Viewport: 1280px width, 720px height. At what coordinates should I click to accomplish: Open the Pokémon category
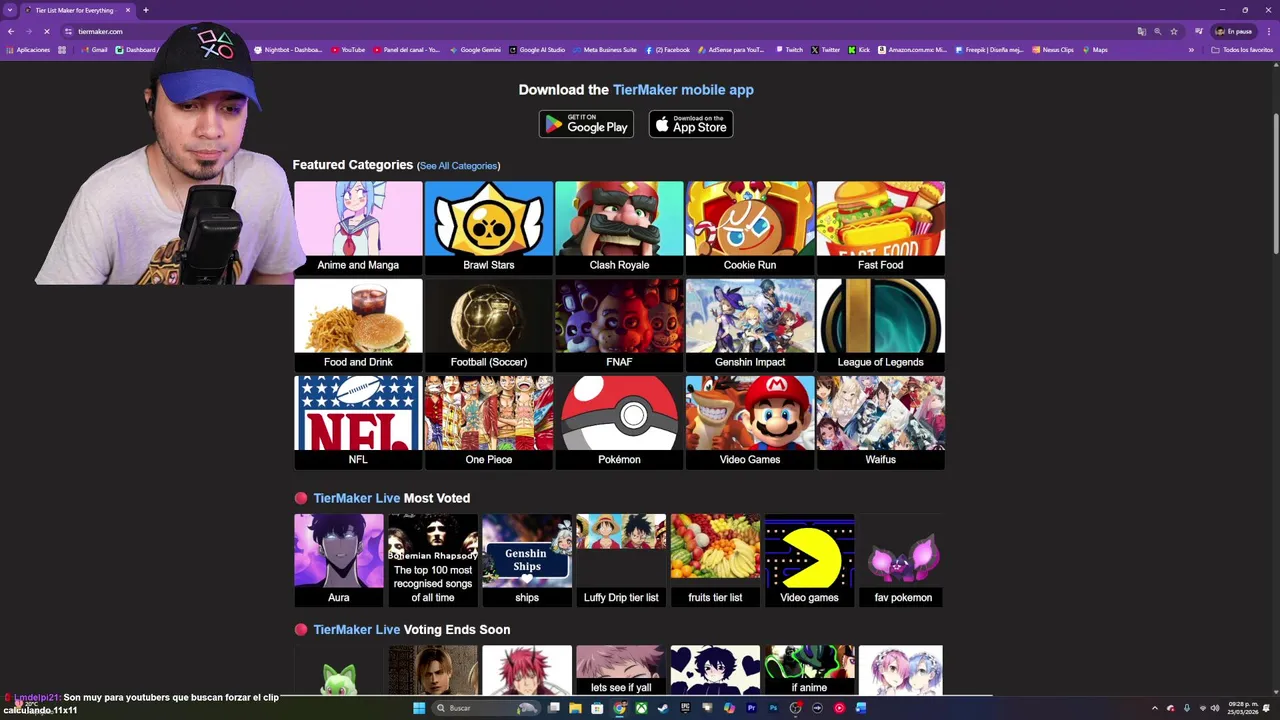coord(619,421)
